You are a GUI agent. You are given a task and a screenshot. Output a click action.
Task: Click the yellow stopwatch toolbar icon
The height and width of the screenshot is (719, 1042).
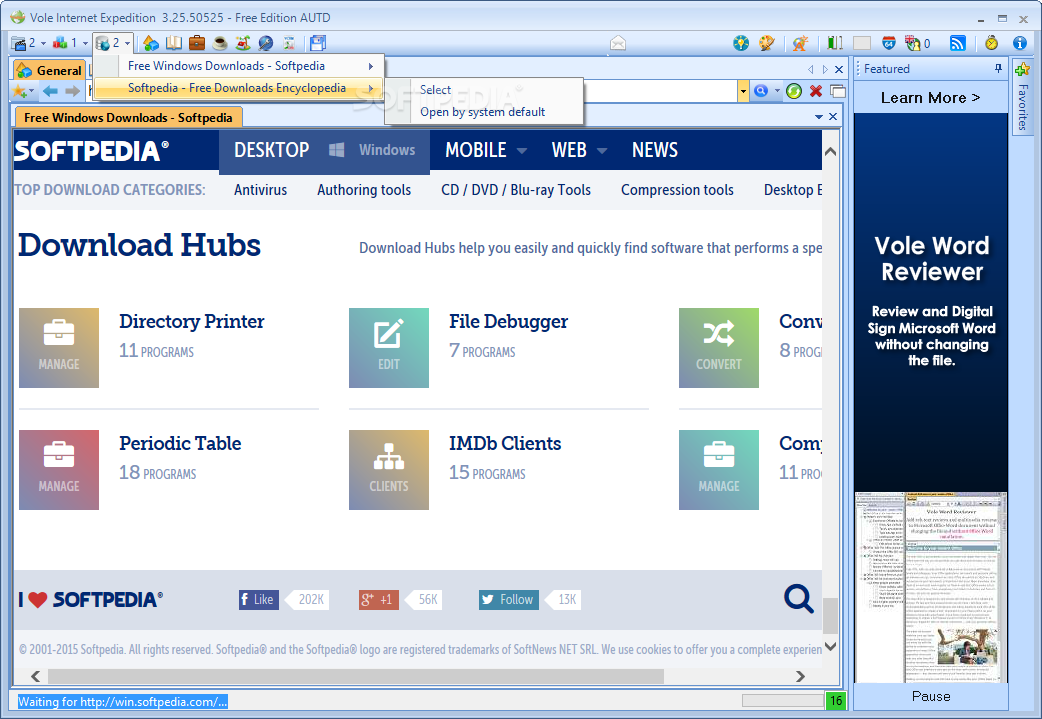tap(991, 43)
